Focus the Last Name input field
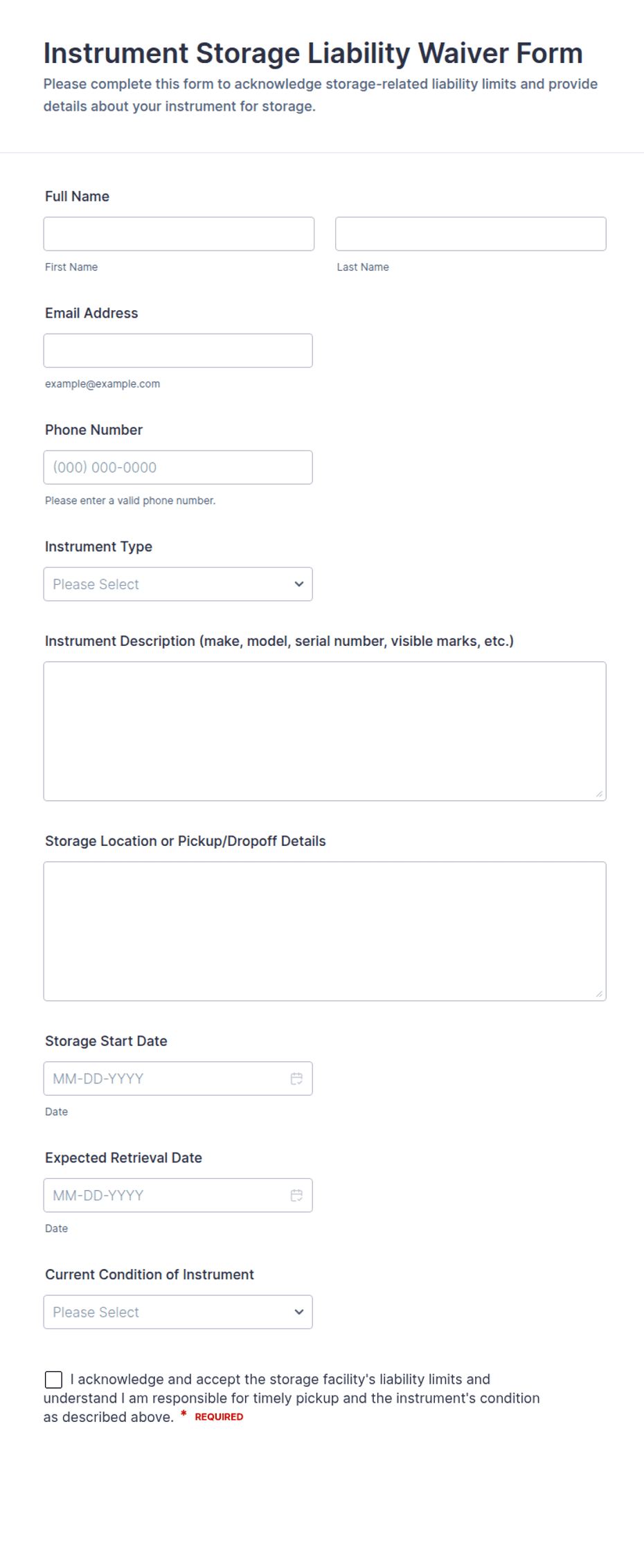Viewport: 644px width, 1568px height. click(471, 234)
